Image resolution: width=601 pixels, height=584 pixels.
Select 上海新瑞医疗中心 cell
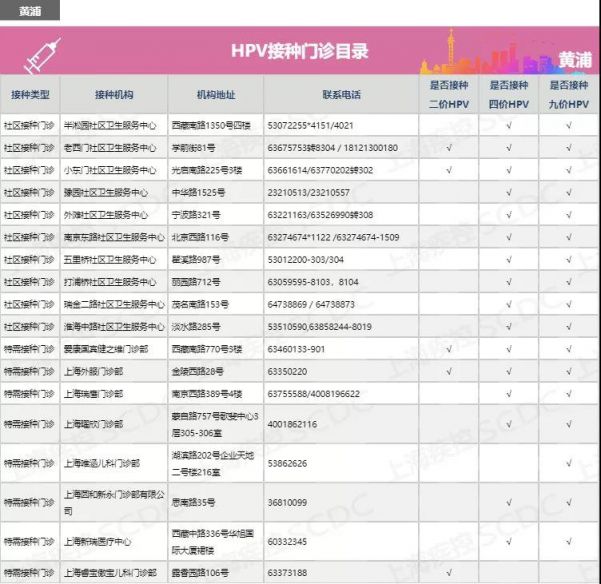(97, 542)
